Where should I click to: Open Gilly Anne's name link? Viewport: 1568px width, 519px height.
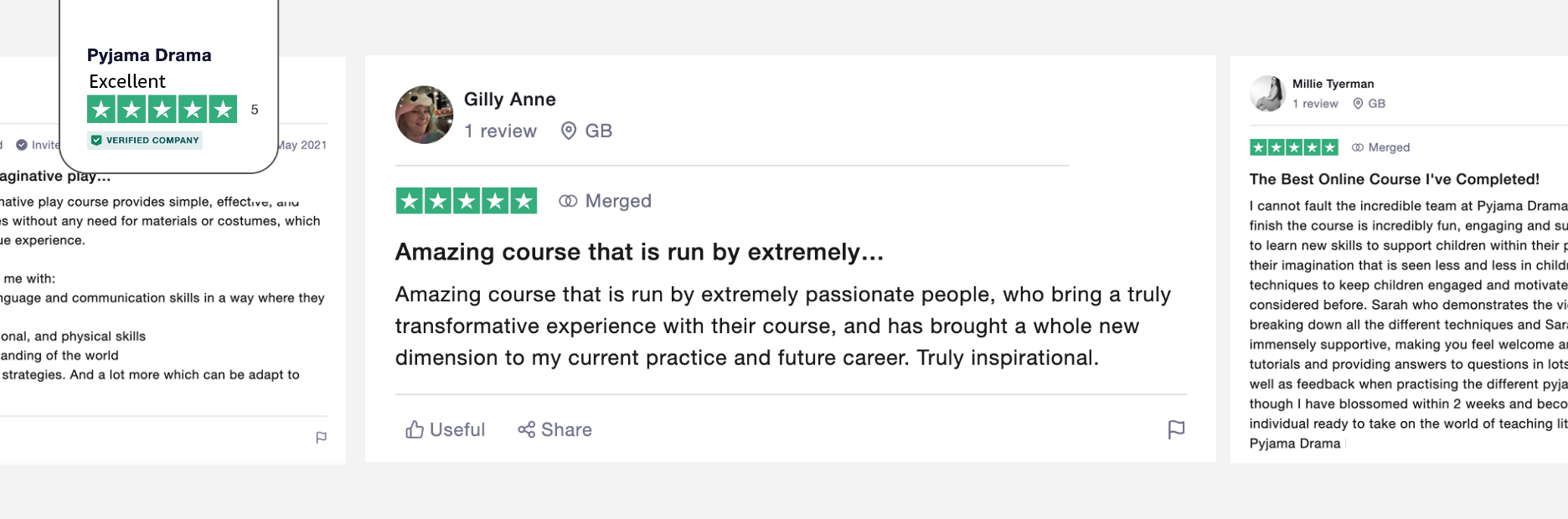pyautogui.click(x=510, y=99)
